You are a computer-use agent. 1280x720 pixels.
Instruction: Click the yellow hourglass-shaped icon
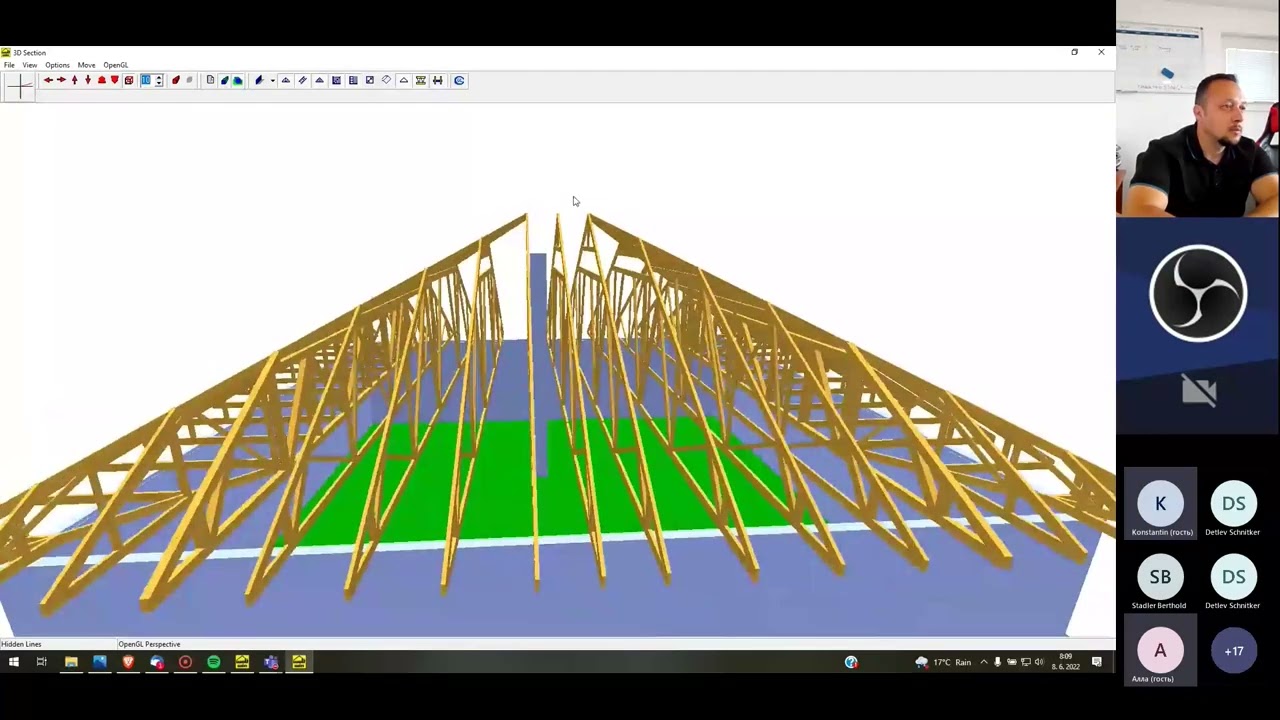click(x=421, y=80)
